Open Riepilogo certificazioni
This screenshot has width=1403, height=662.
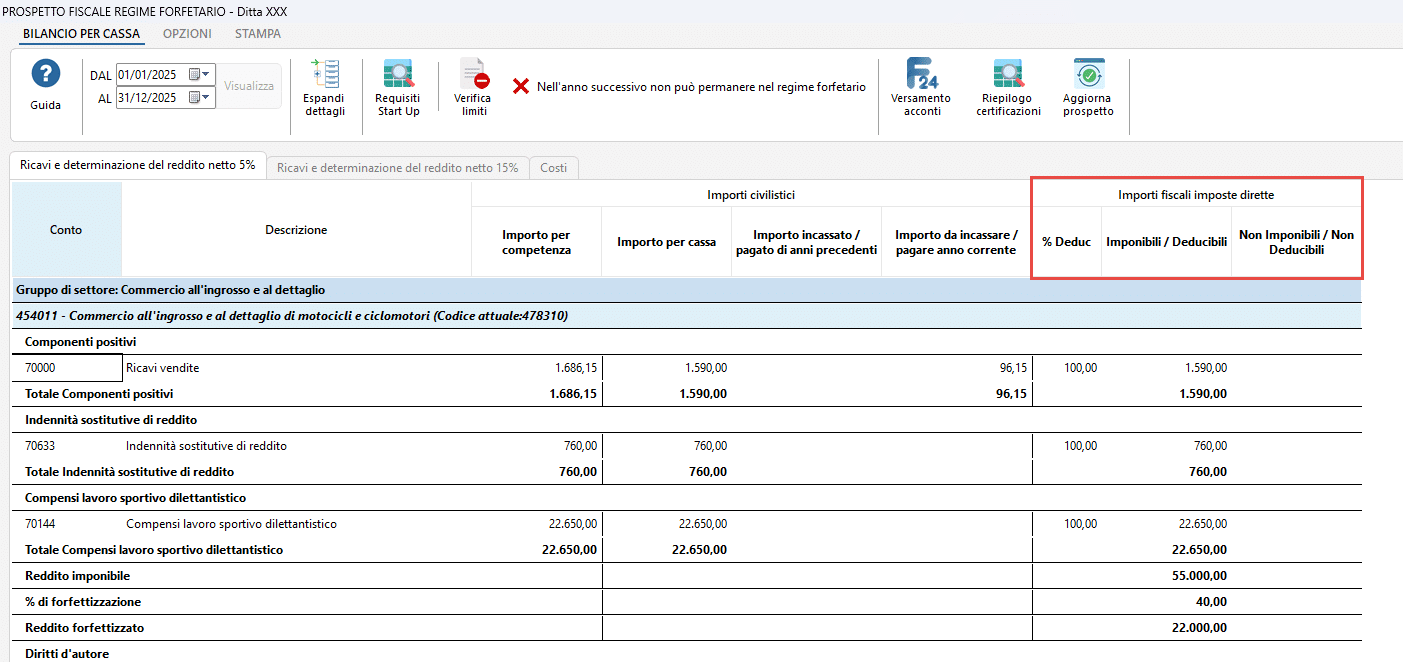click(1007, 88)
